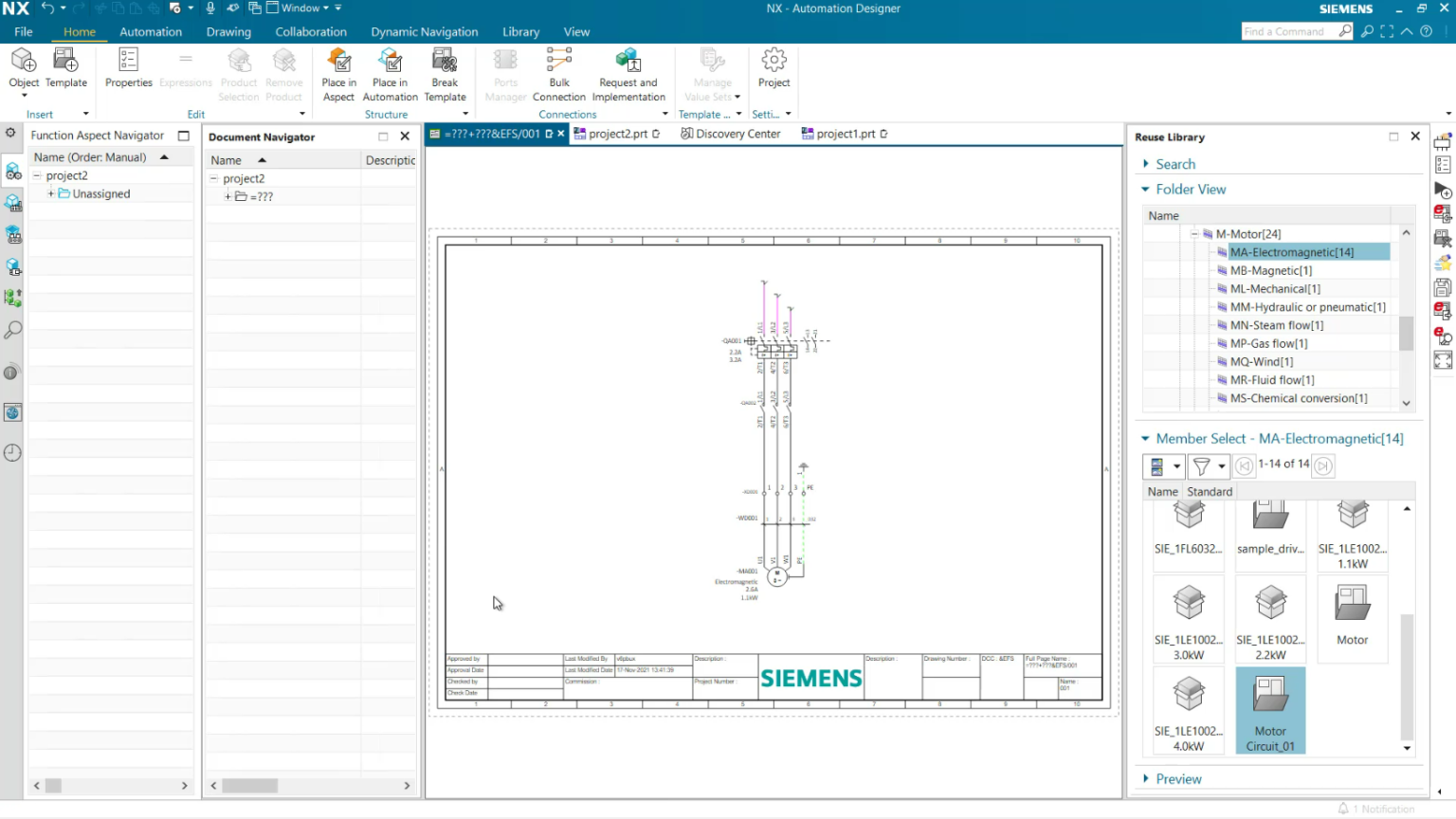This screenshot has width=1456, height=819.
Task: Open Request and Implementation tool
Action: click(x=628, y=74)
